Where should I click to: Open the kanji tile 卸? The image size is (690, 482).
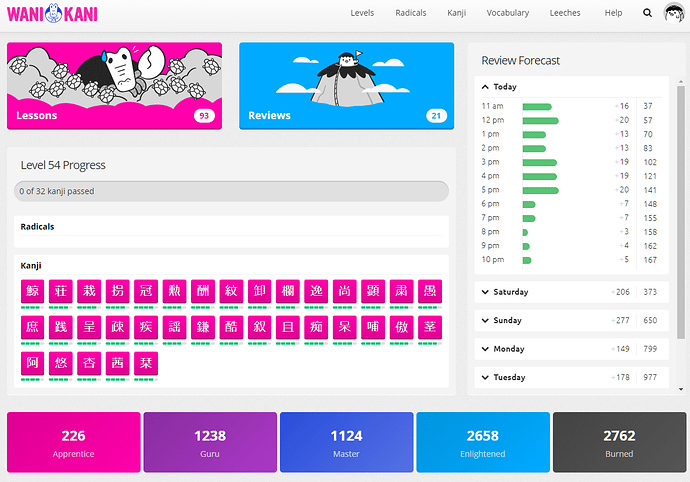(260, 291)
